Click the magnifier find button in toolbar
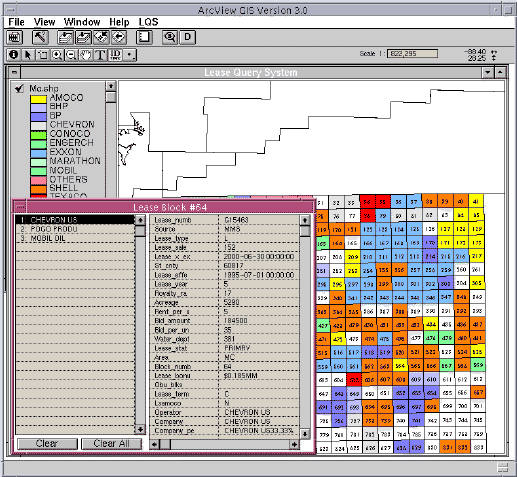This screenshot has width=517, height=477. click(x=170, y=37)
